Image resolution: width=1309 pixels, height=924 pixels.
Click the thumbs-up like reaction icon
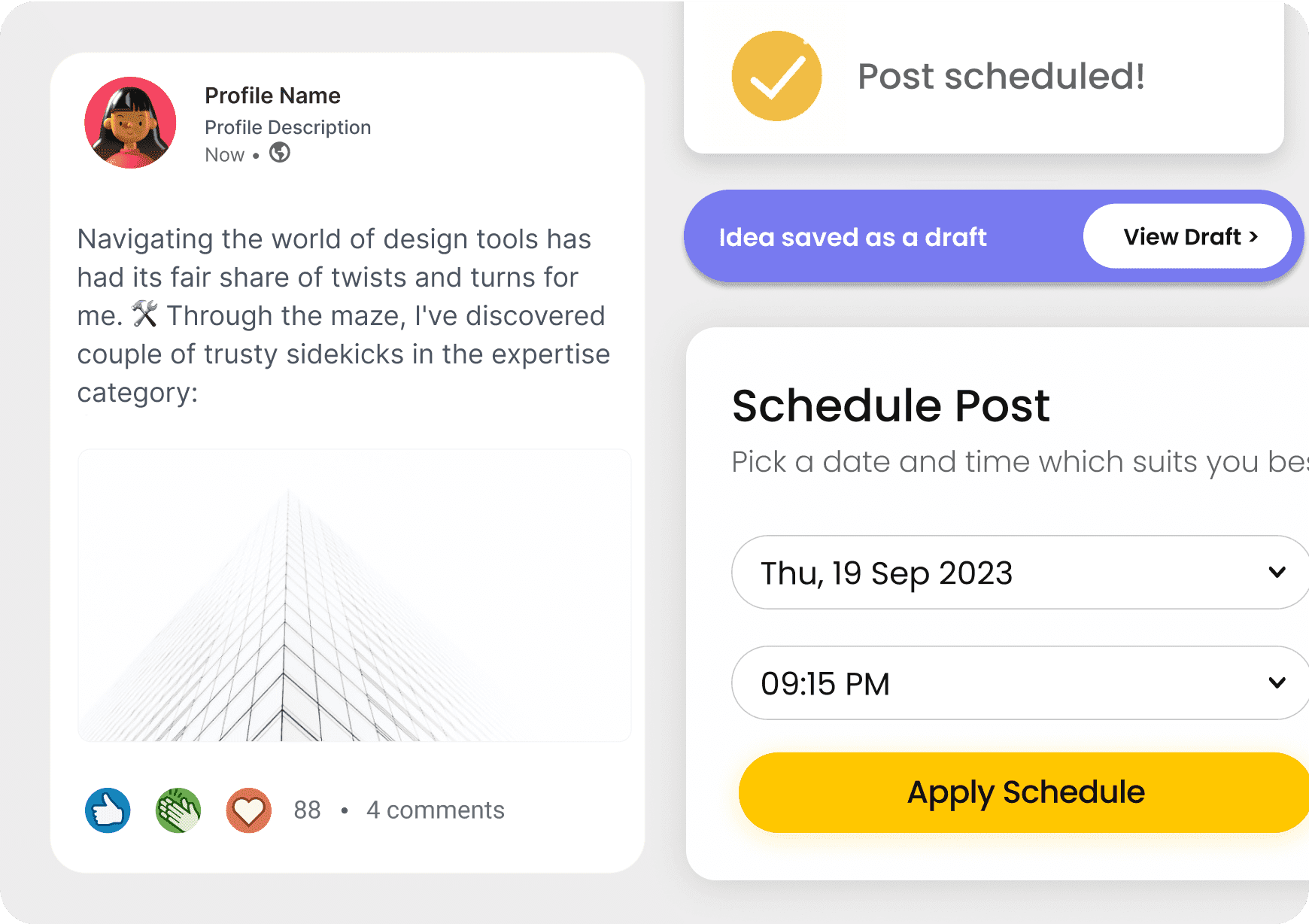pos(108,810)
